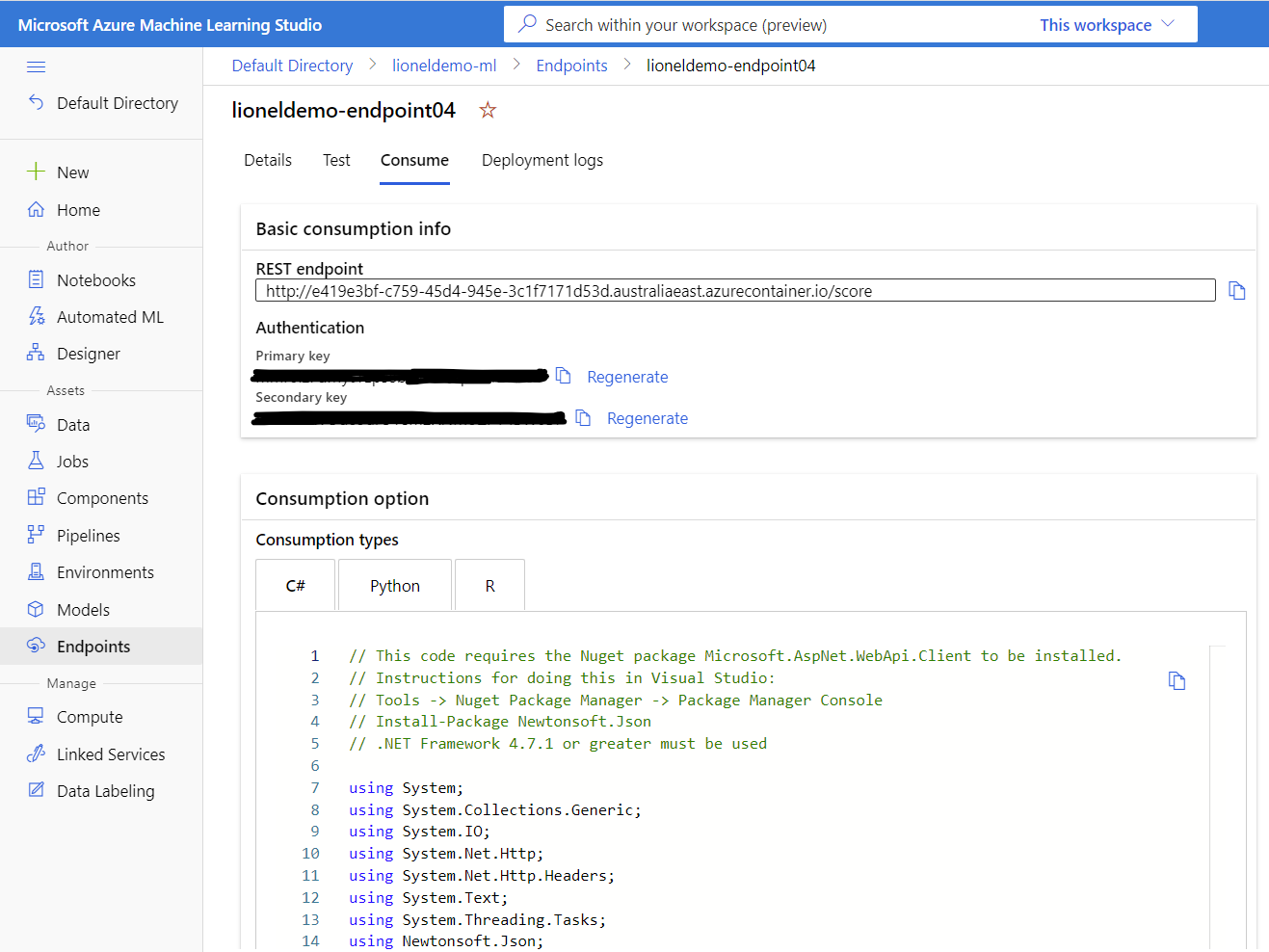The height and width of the screenshot is (952, 1269).
Task: Open Endpoints breadcrumb link
Action: tap(571, 66)
